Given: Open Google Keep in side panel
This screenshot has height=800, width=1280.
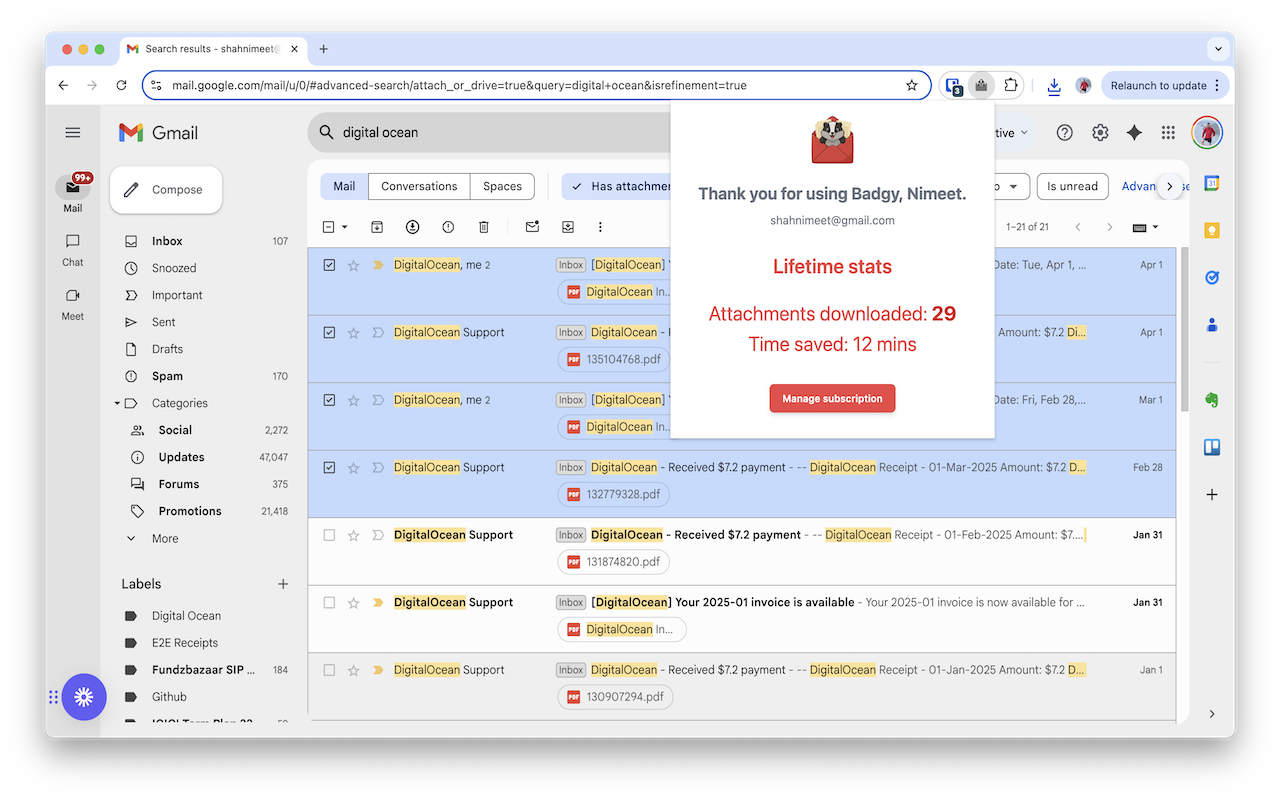Looking at the screenshot, I should click(x=1211, y=230).
